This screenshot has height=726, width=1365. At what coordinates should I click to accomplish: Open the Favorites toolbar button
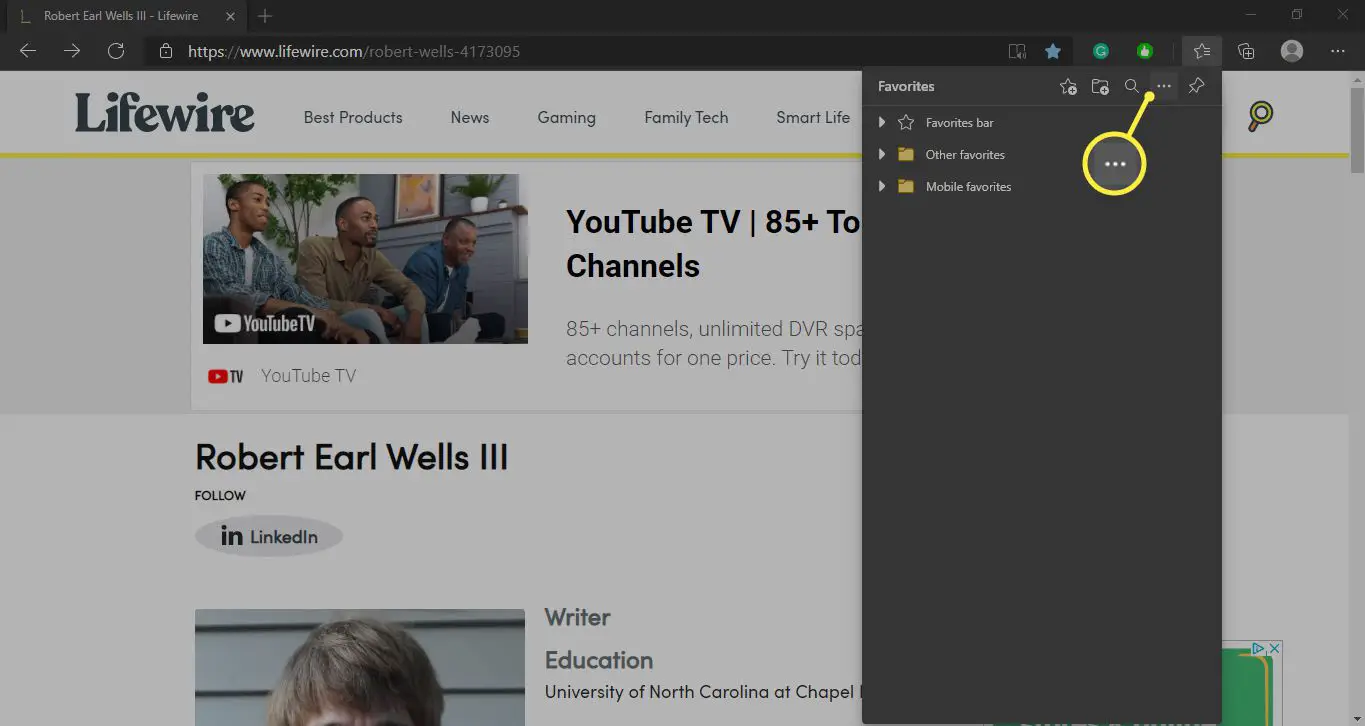(x=1202, y=51)
